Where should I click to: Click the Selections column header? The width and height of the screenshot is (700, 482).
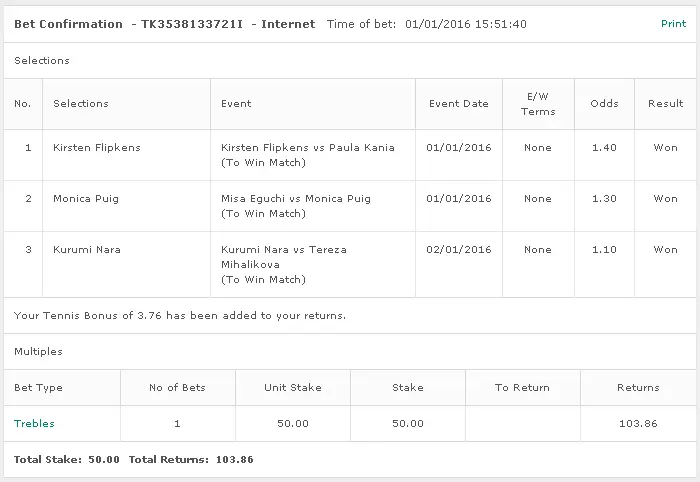point(81,103)
